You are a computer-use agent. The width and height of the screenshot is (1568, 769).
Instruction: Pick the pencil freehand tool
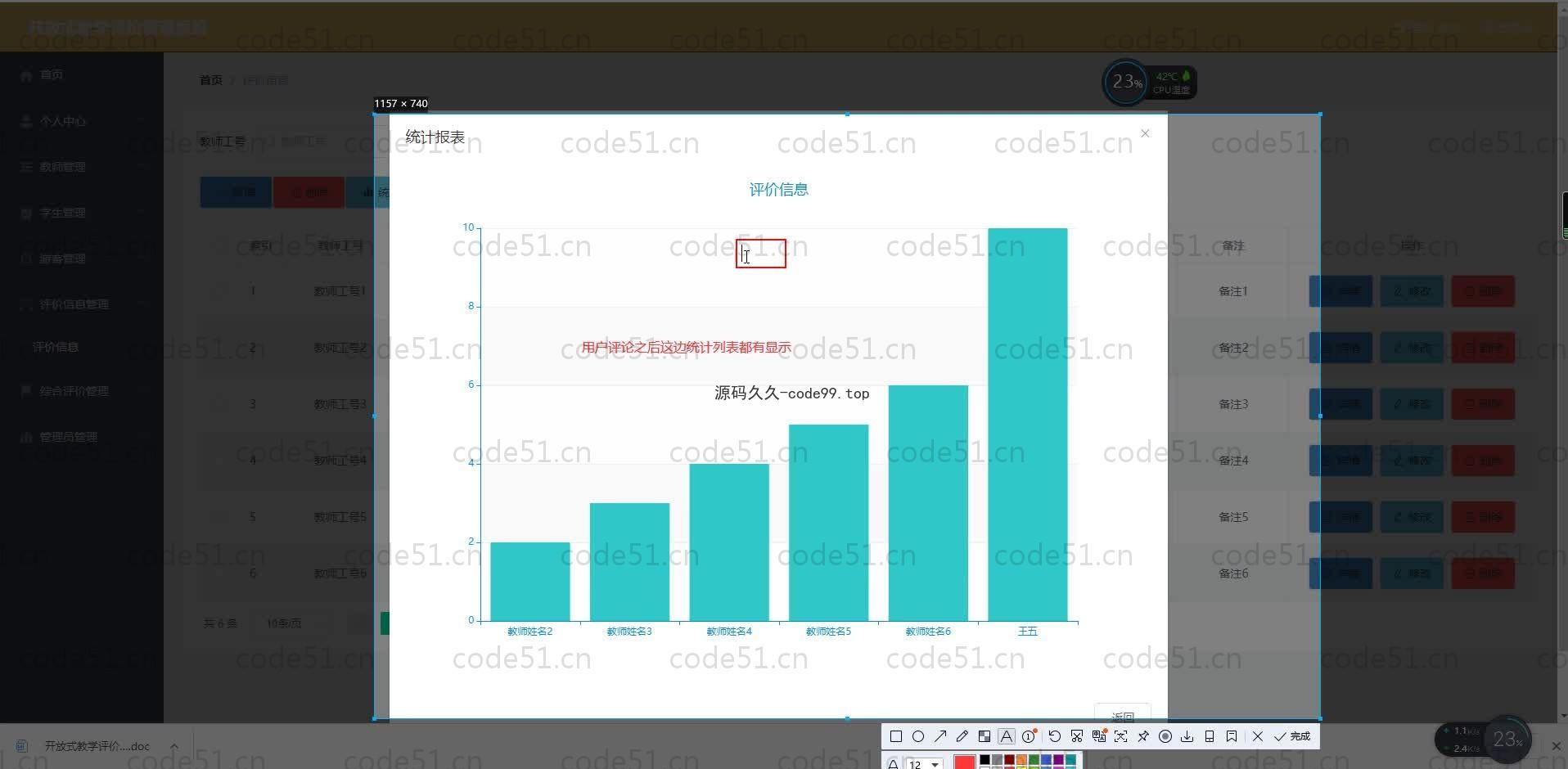[x=962, y=736]
